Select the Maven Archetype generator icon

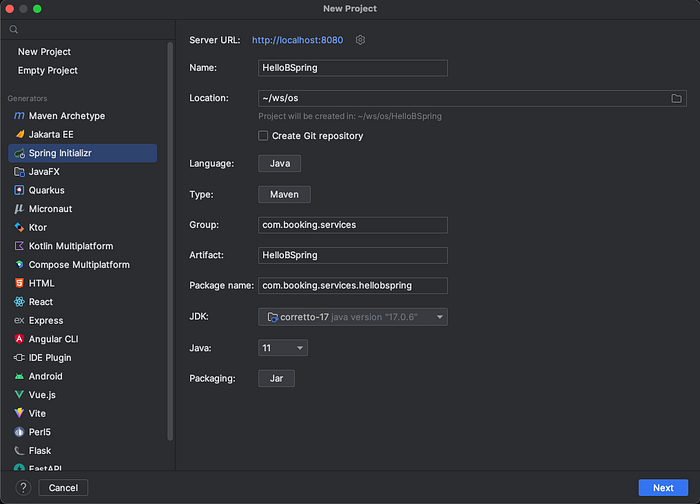pyautogui.click(x=19, y=116)
